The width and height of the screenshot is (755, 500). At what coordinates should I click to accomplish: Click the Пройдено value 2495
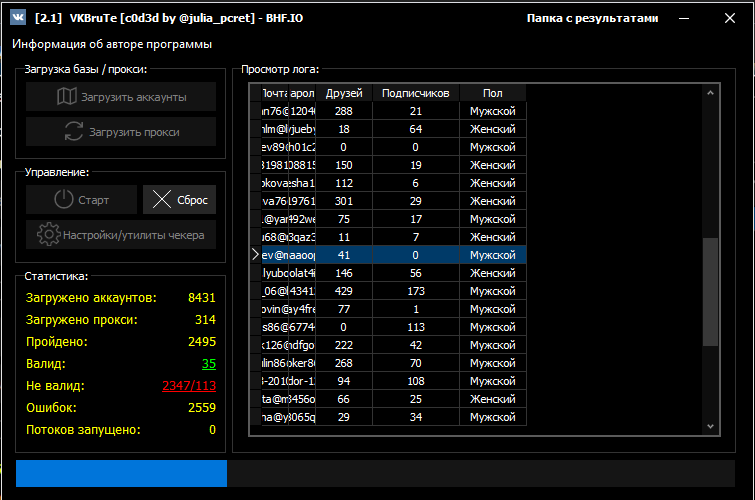point(202,342)
